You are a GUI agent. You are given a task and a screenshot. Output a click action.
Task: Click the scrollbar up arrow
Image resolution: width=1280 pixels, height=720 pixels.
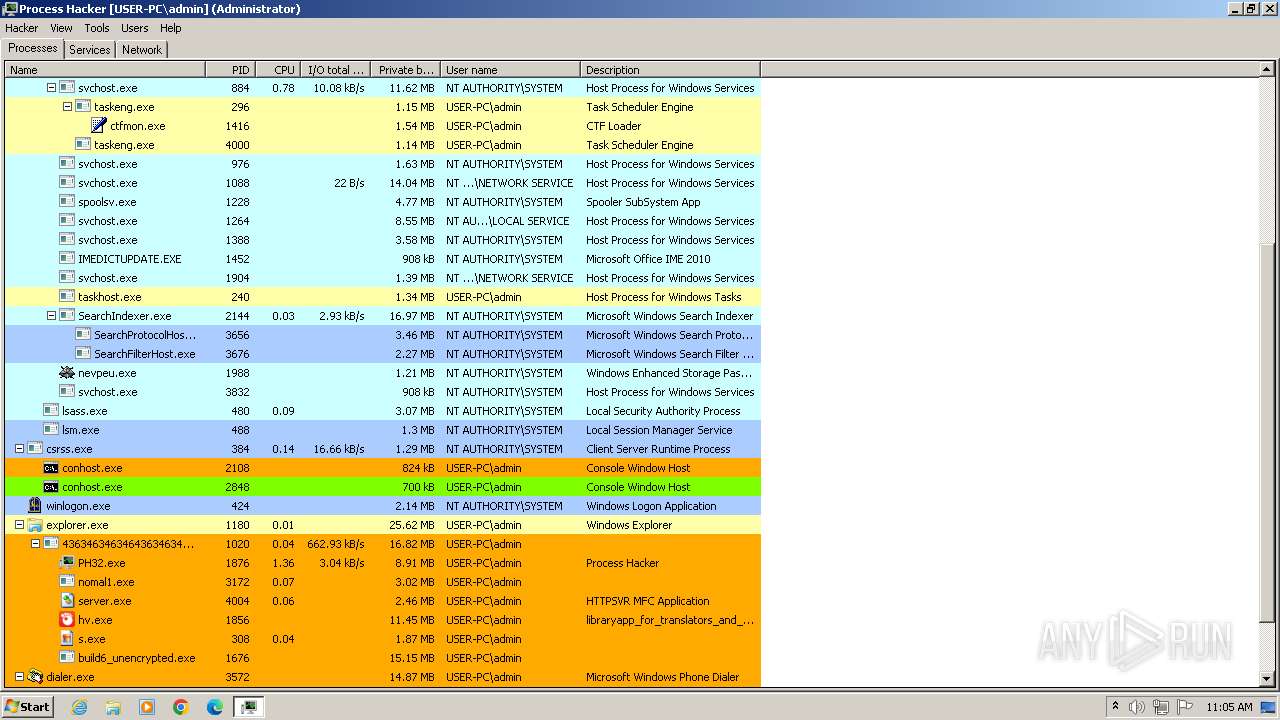[x=1268, y=70]
